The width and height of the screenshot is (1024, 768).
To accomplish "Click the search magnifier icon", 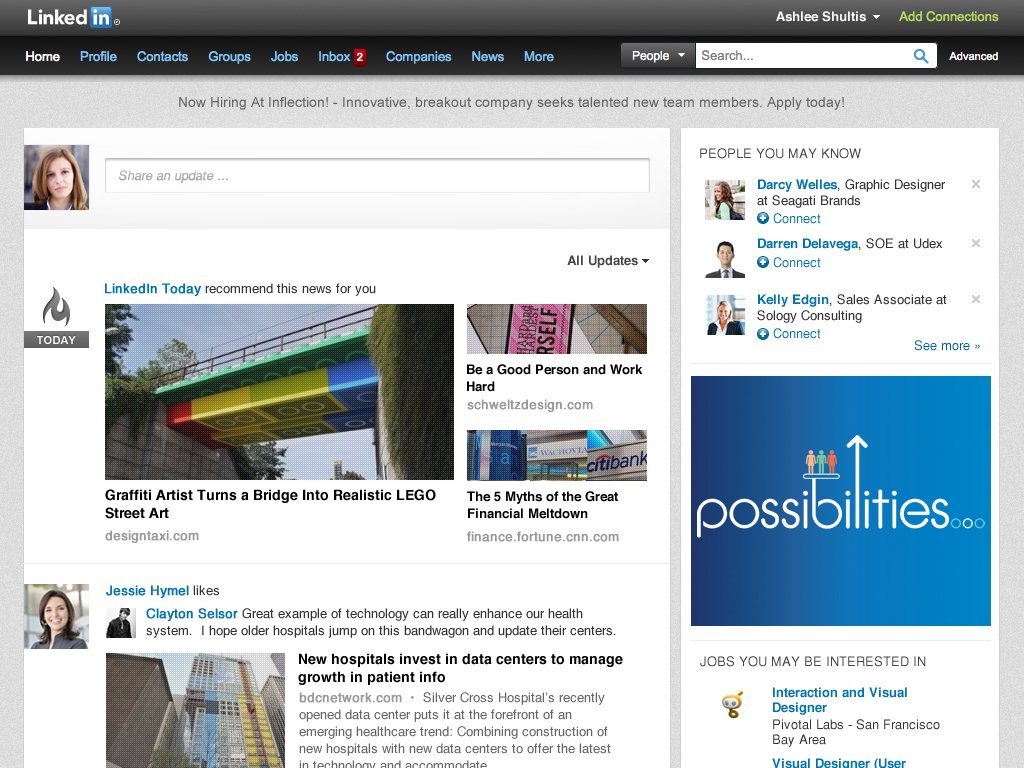I will click(920, 56).
